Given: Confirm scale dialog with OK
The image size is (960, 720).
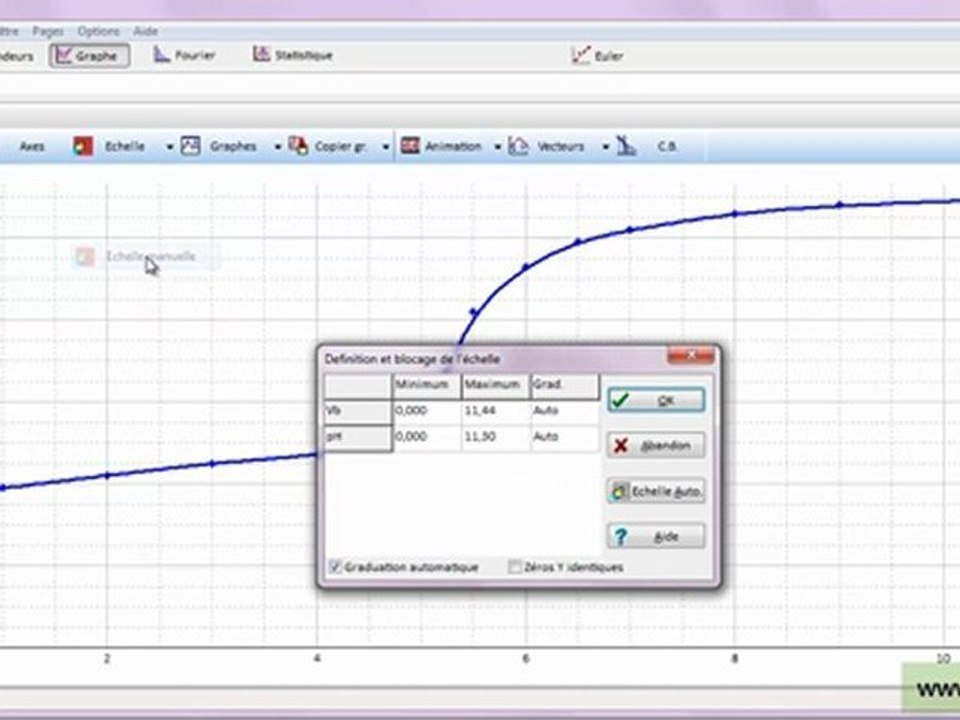Looking at the screenshot, I should pos(656,400).
